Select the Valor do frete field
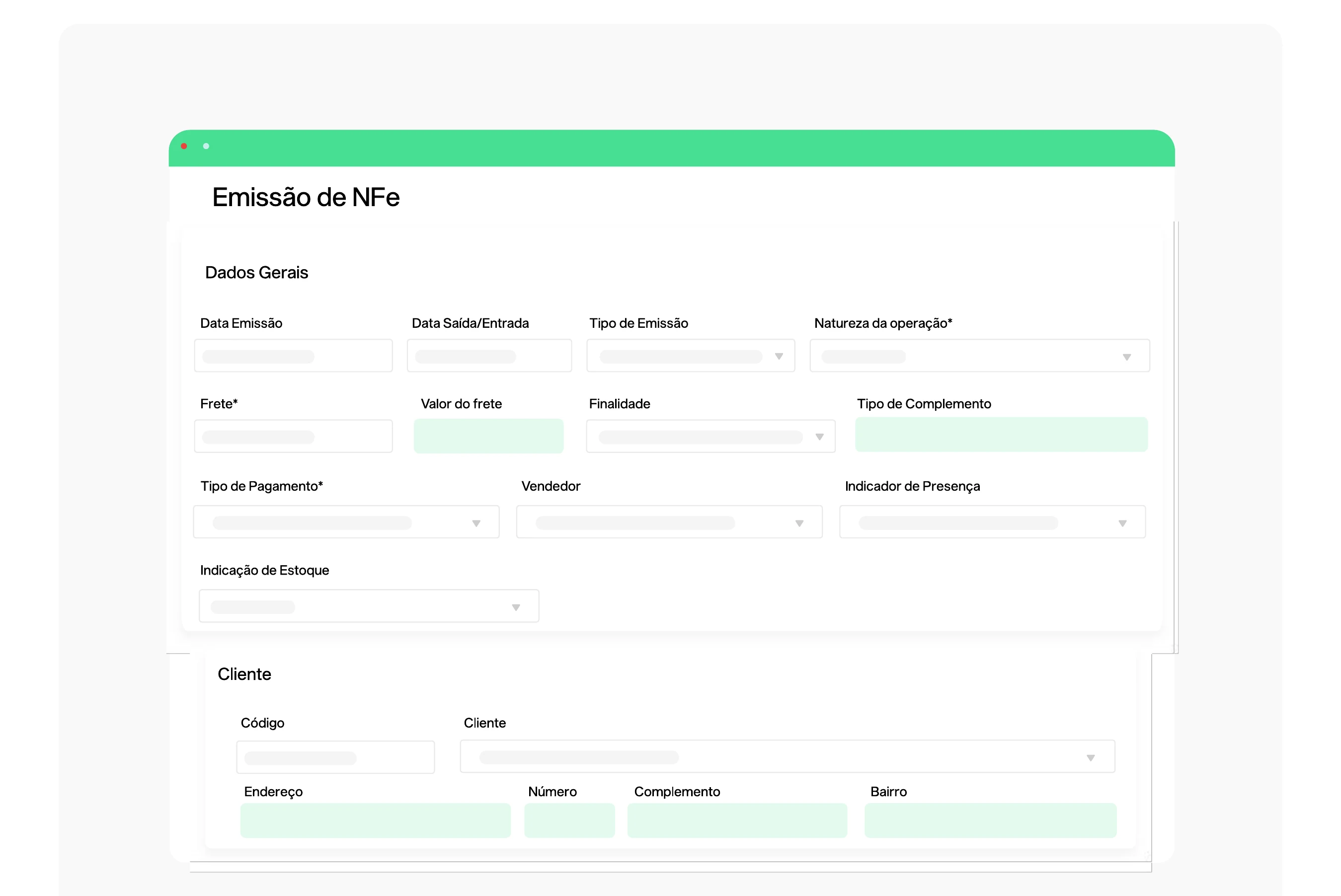Viewport: 1341px width, 896px height. [489, 436]
